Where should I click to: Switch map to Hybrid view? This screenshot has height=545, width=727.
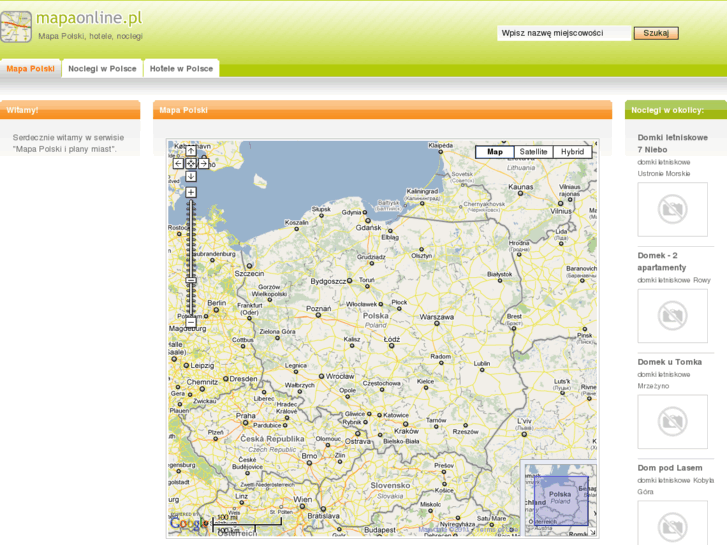[x=572, y=152]
